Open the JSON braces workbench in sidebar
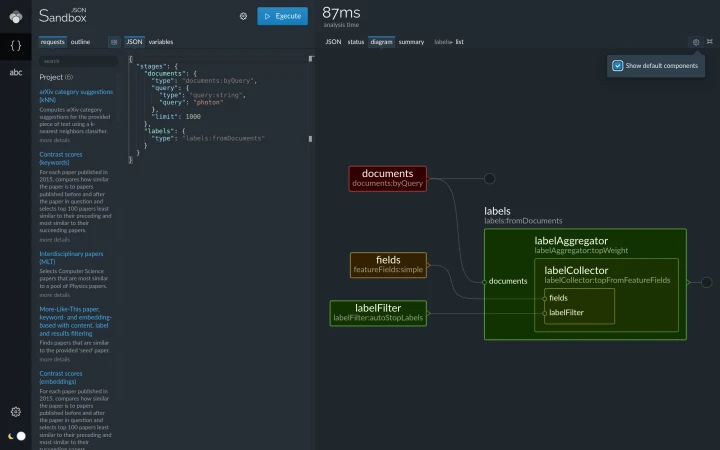Viewport: 720px width, 450px height. coord(16,45)
